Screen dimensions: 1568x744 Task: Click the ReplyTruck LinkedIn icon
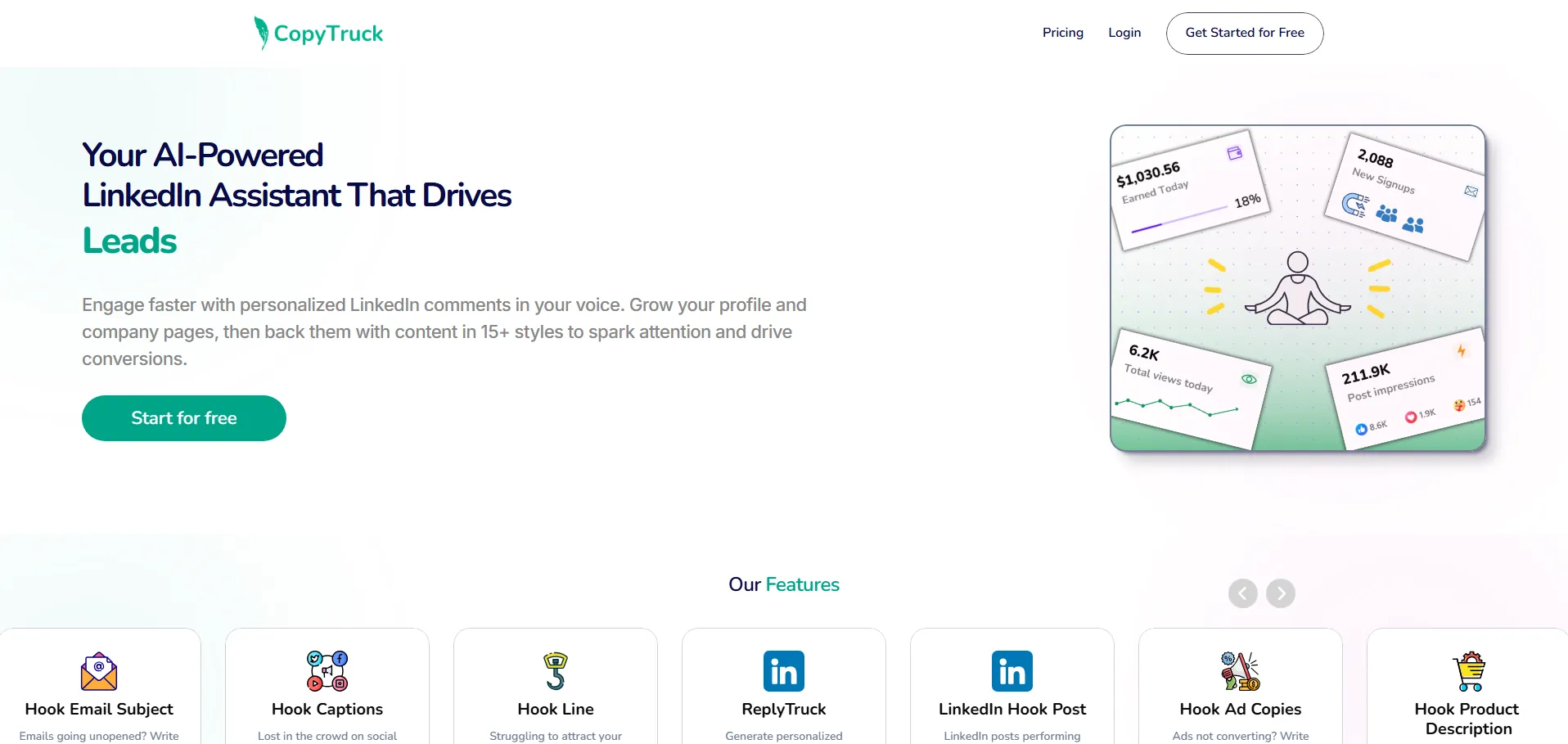(x=784, y=671)
